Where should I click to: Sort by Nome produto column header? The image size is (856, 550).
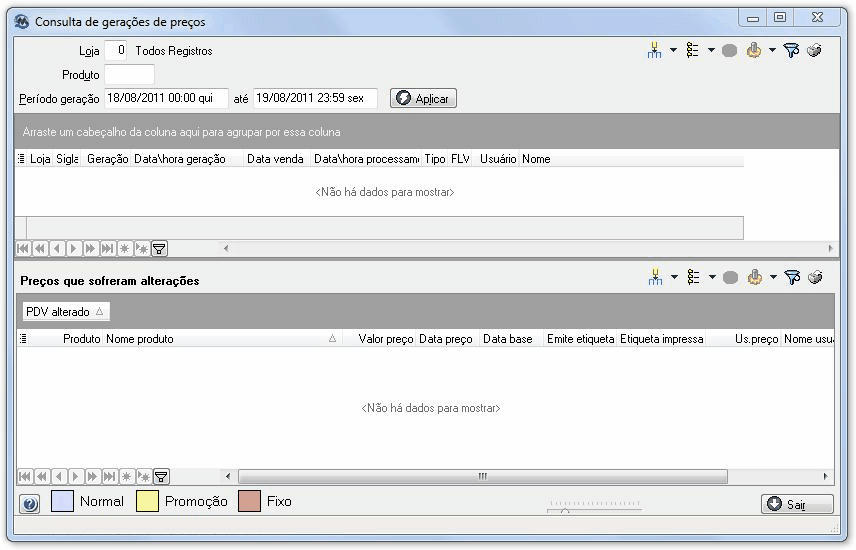pos(223,339)
